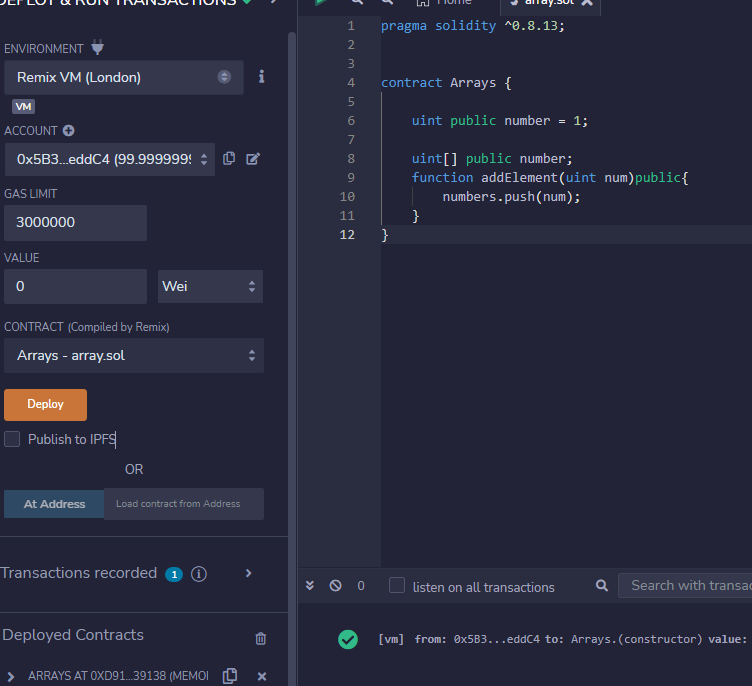Clear the terminal with the ban icon

pos(336,585)
